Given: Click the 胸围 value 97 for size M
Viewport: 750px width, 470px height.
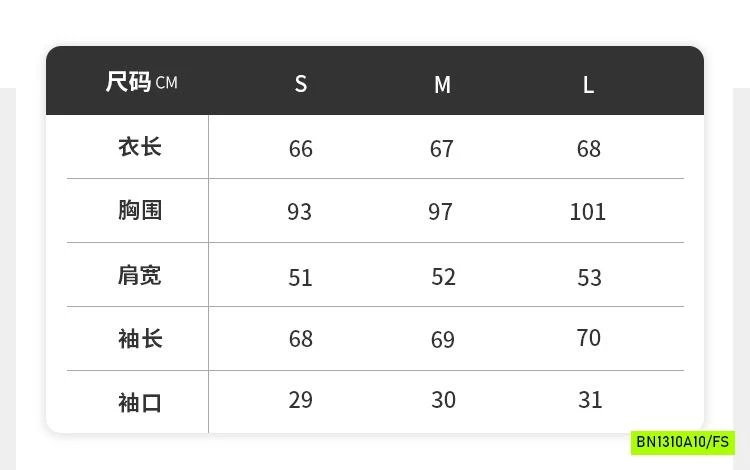Looking at the screenshot, I should pyautogui.click(x=441, y=212).
